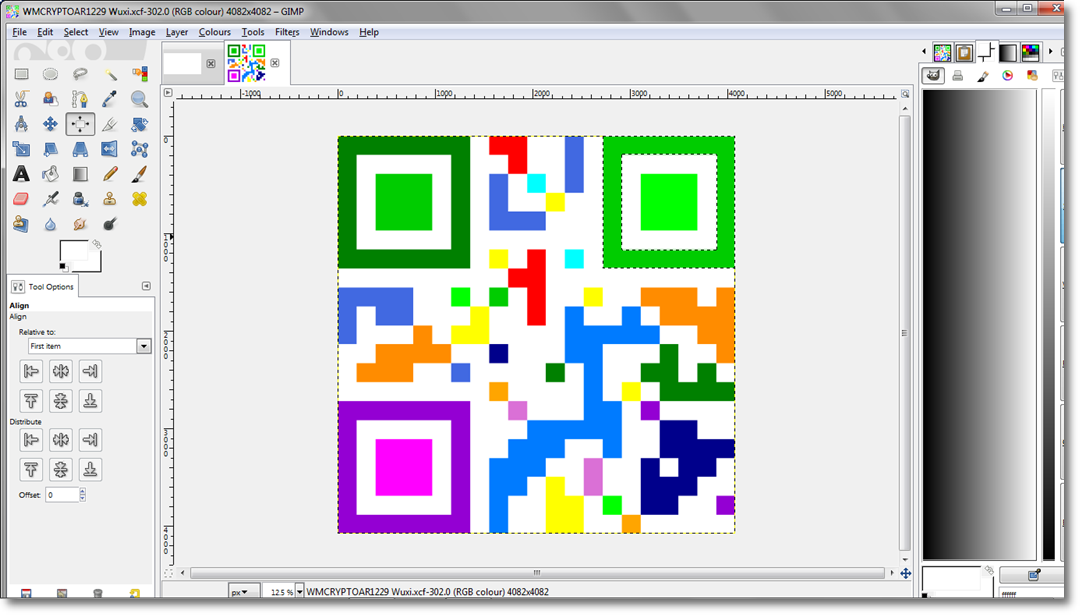This screenshot has width=1080, height=615.
Task: Select the Fuzzy Select magic wand tool
Action: (110, 74)
